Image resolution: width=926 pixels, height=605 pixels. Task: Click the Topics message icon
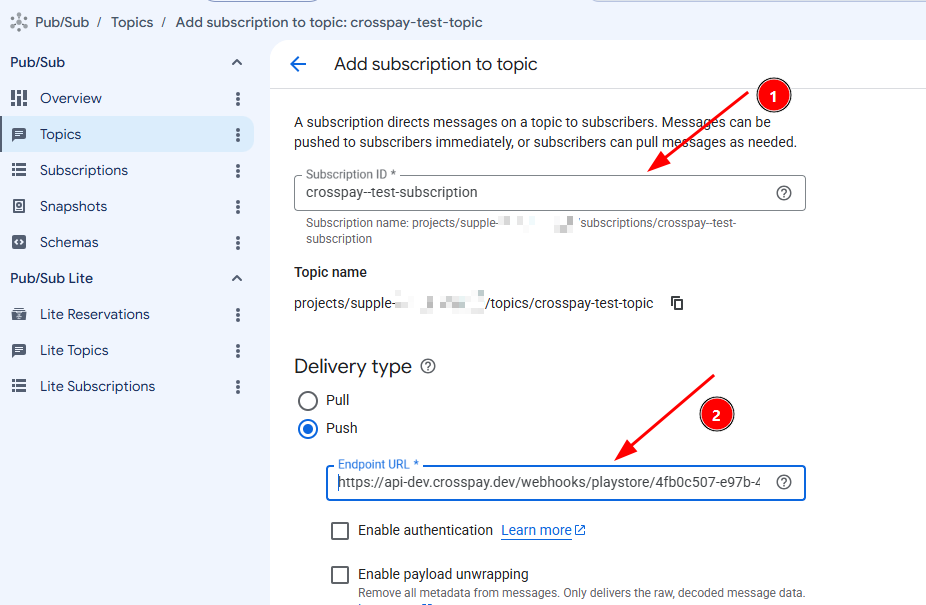[x=19, y=134]
